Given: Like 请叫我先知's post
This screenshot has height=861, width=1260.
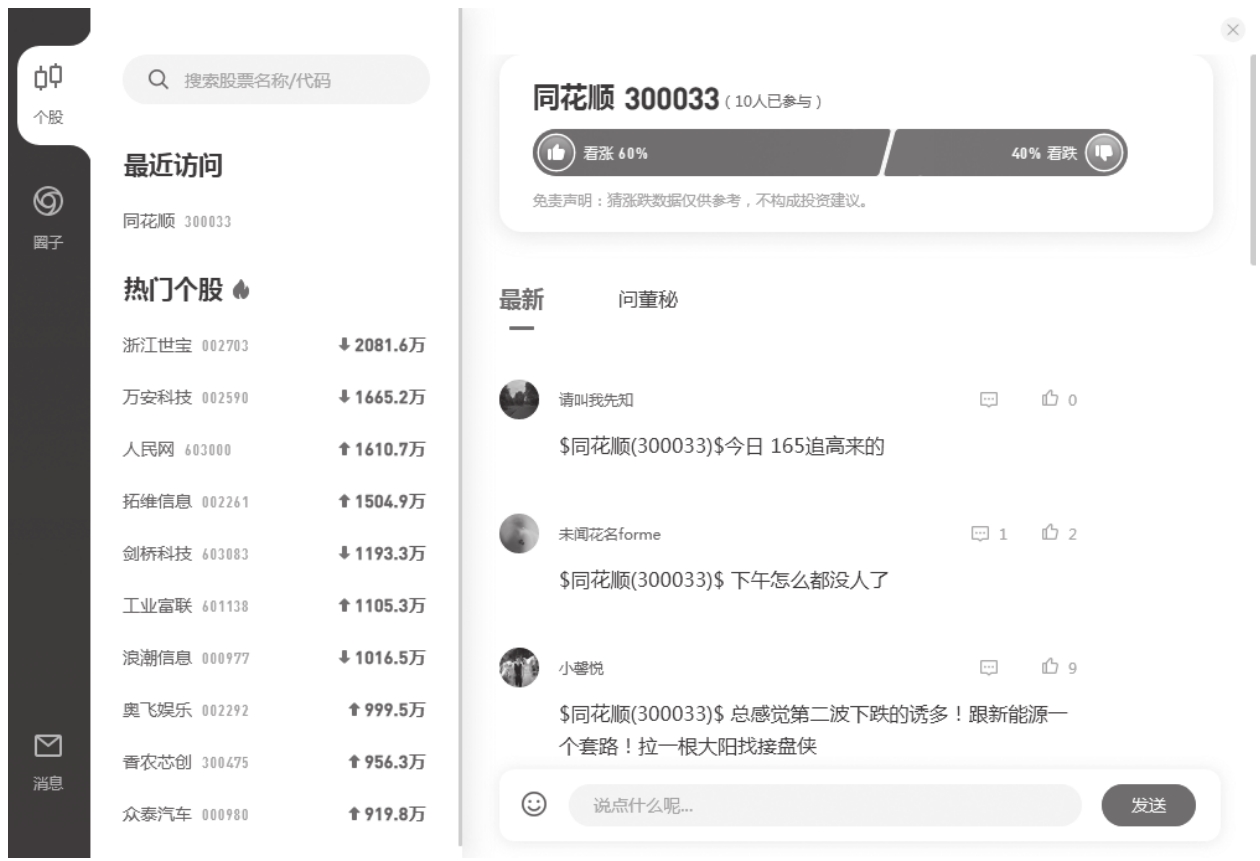Looking at the screenshot, I should [x=1059, y=399].
